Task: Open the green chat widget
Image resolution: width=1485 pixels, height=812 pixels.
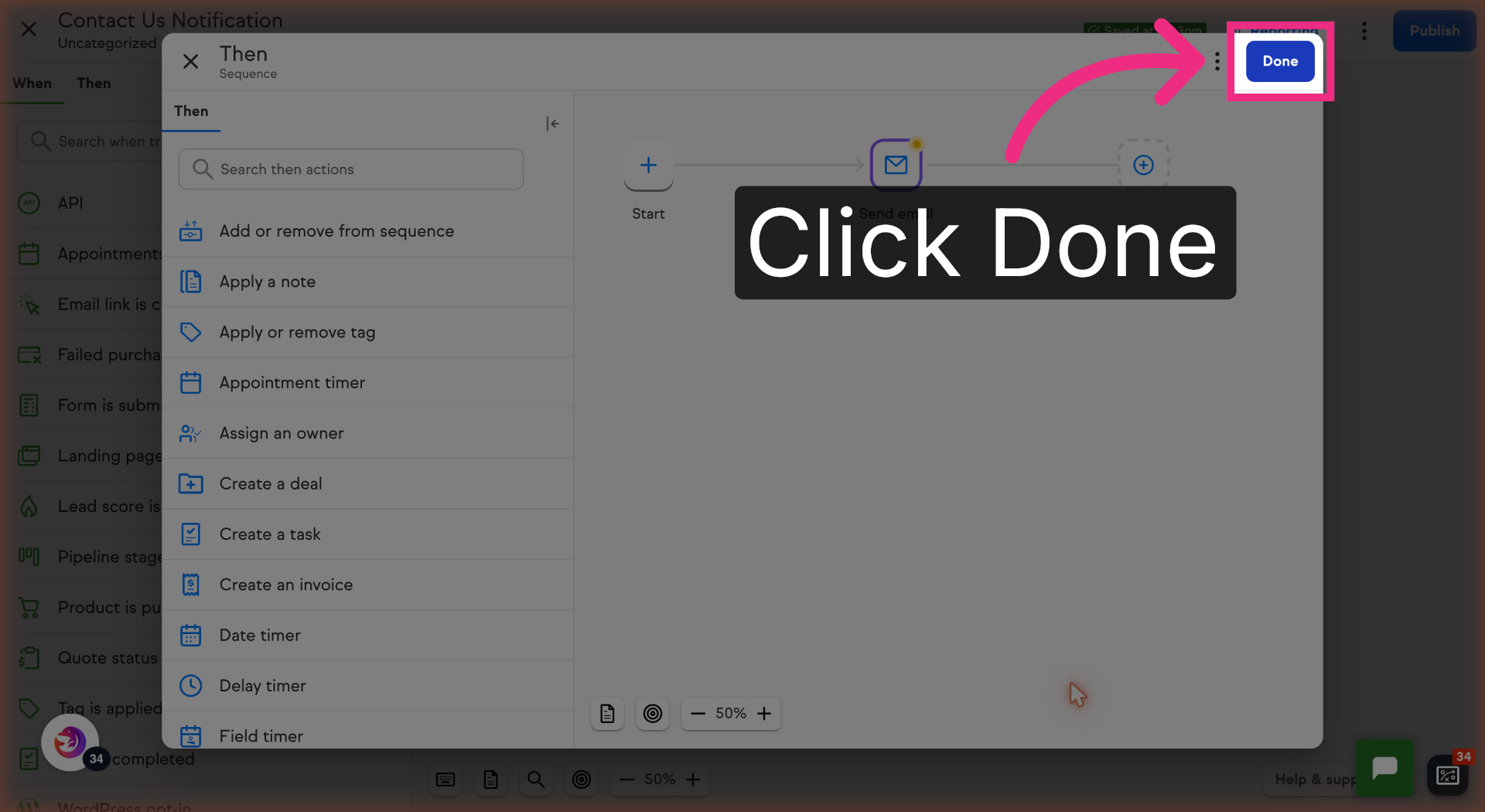Action: tap(1384, 768)
